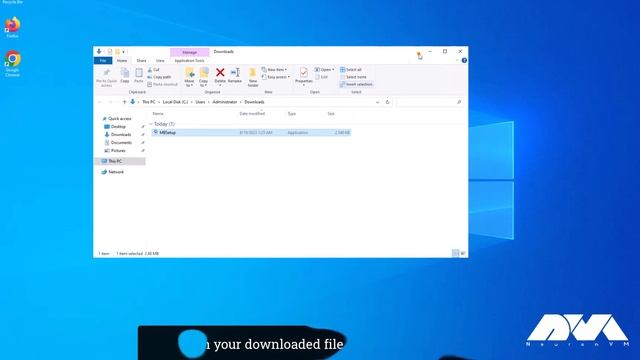Switch to details view icon in status bar

pos(456,253)
